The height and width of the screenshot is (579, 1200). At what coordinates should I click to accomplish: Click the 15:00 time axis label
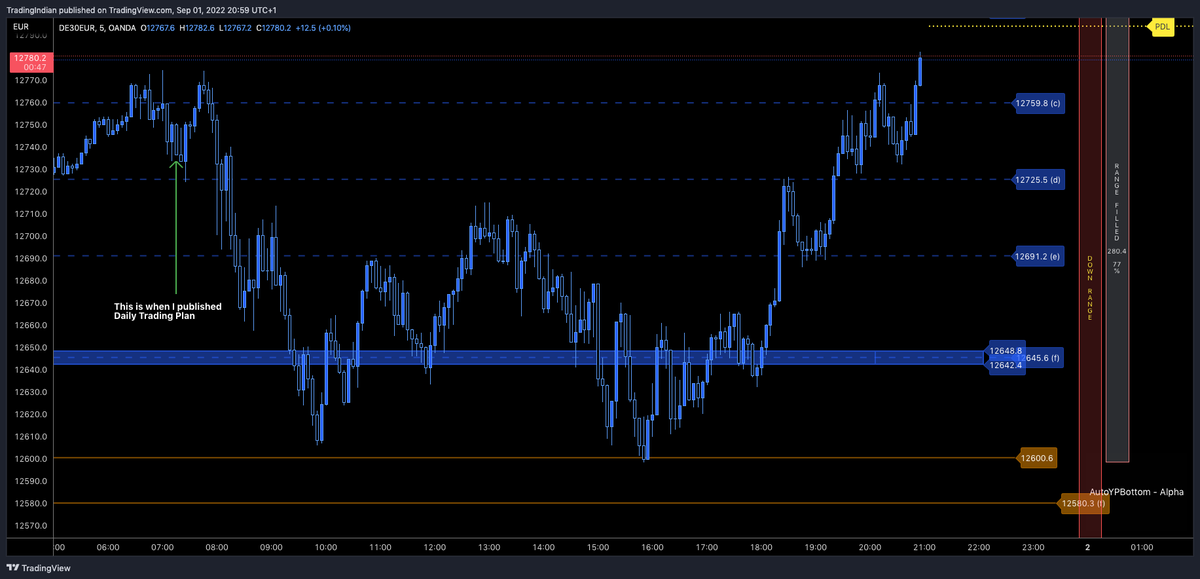coord(597,547)
